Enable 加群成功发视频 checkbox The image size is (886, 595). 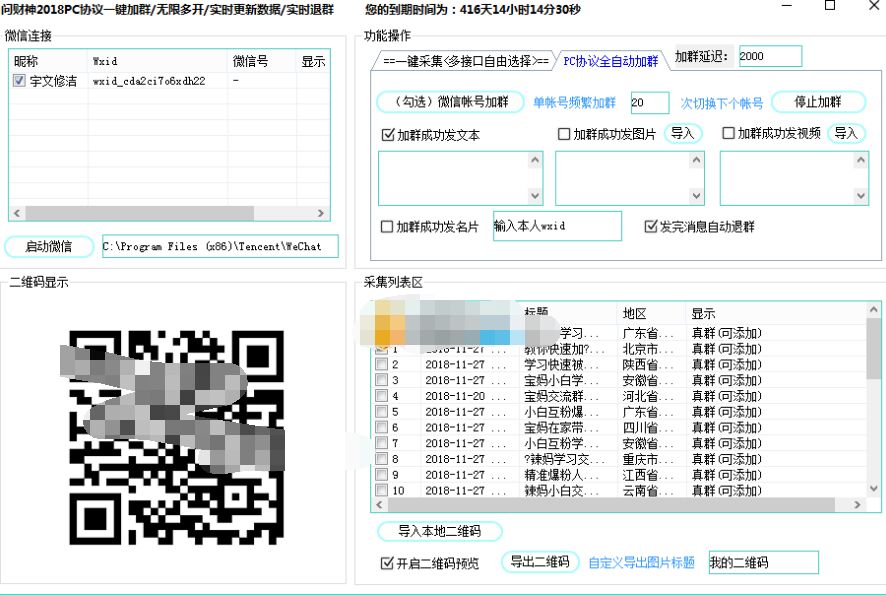(x=728, y=133)
